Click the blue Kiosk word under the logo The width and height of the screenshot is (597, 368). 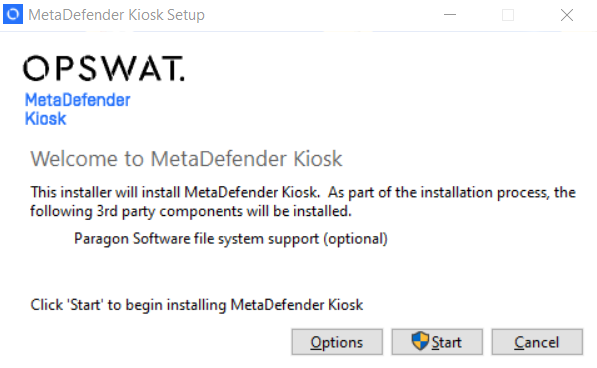point(46,119)
